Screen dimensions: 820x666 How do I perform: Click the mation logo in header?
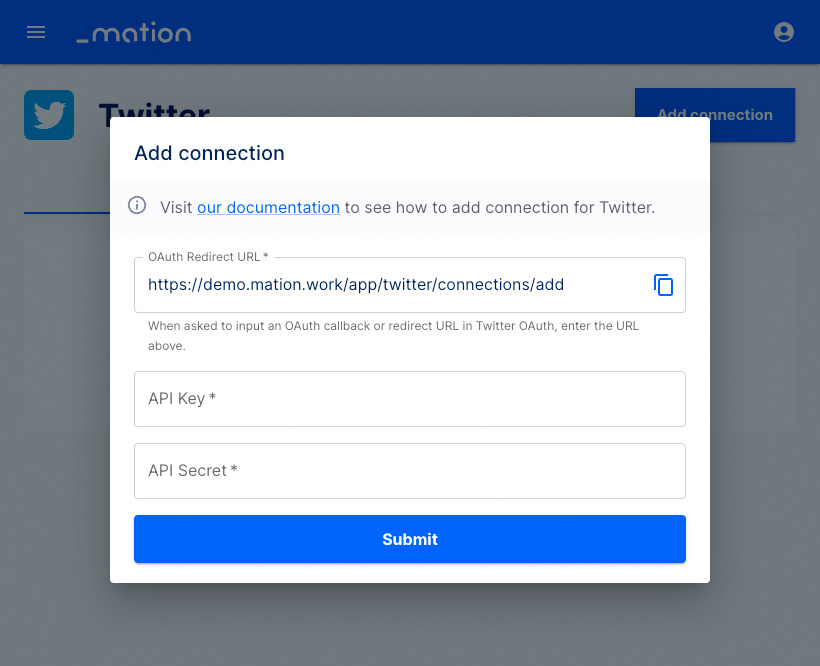[x=134, y=32]
